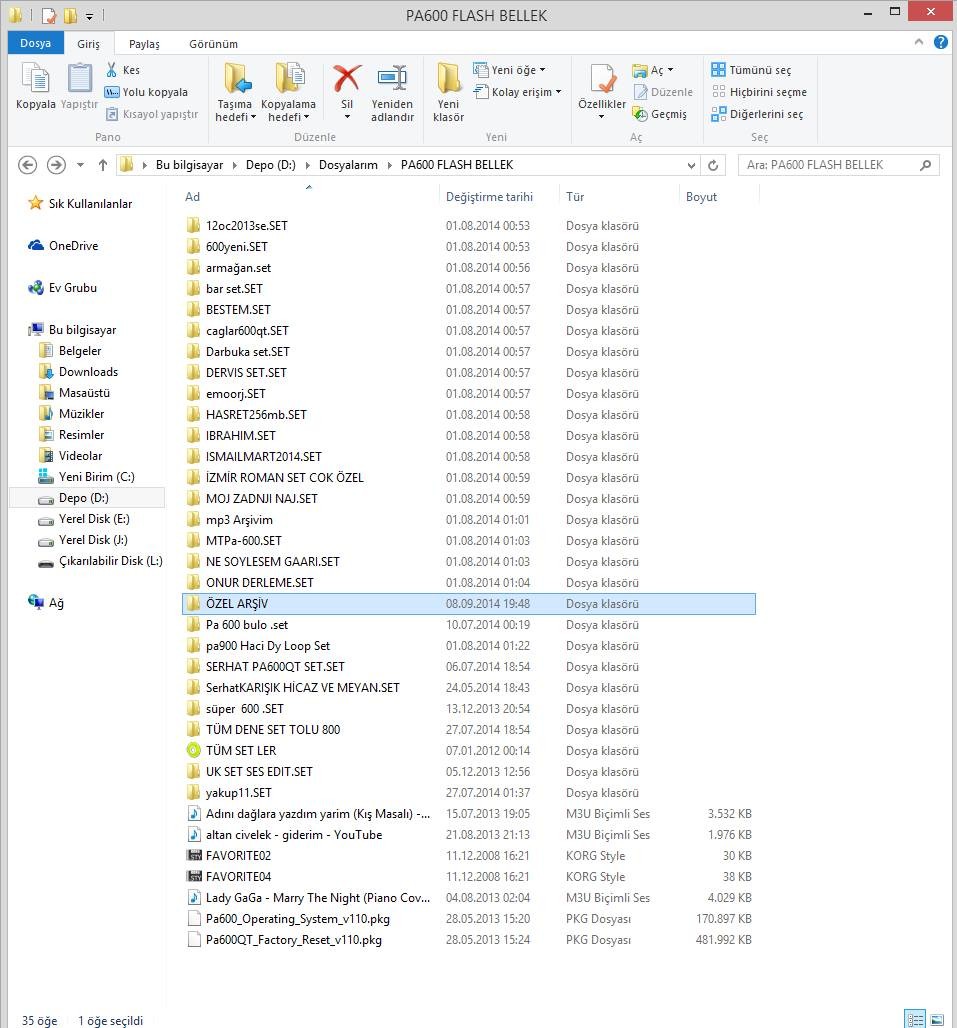957x1028 pixels.
Task: Switch to large icons view button
Action: coord(937,1019)
